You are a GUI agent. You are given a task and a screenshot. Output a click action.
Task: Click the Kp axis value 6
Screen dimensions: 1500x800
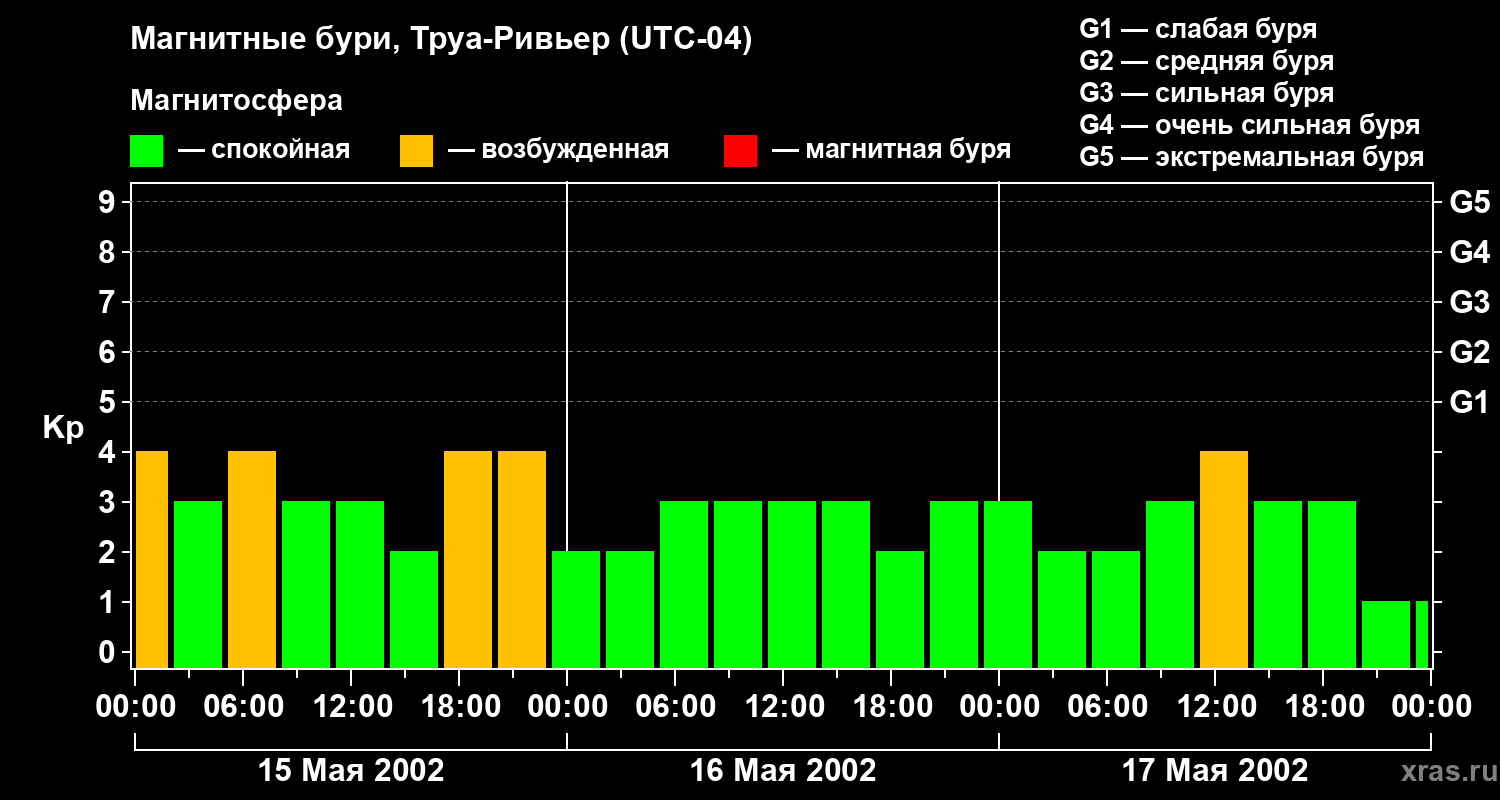[109, 352]
